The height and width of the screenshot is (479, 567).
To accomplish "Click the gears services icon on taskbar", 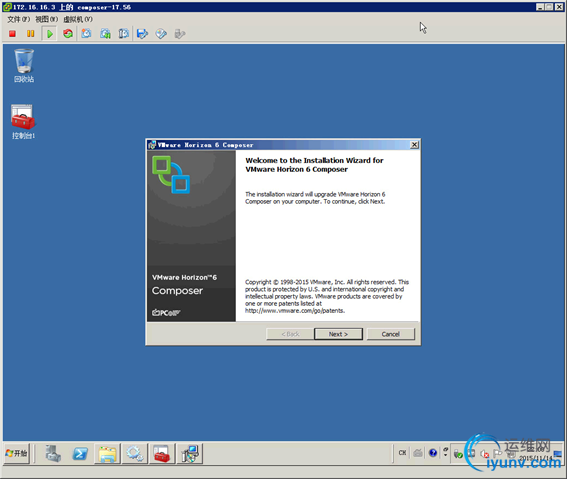I will click(x=135, y=453).
